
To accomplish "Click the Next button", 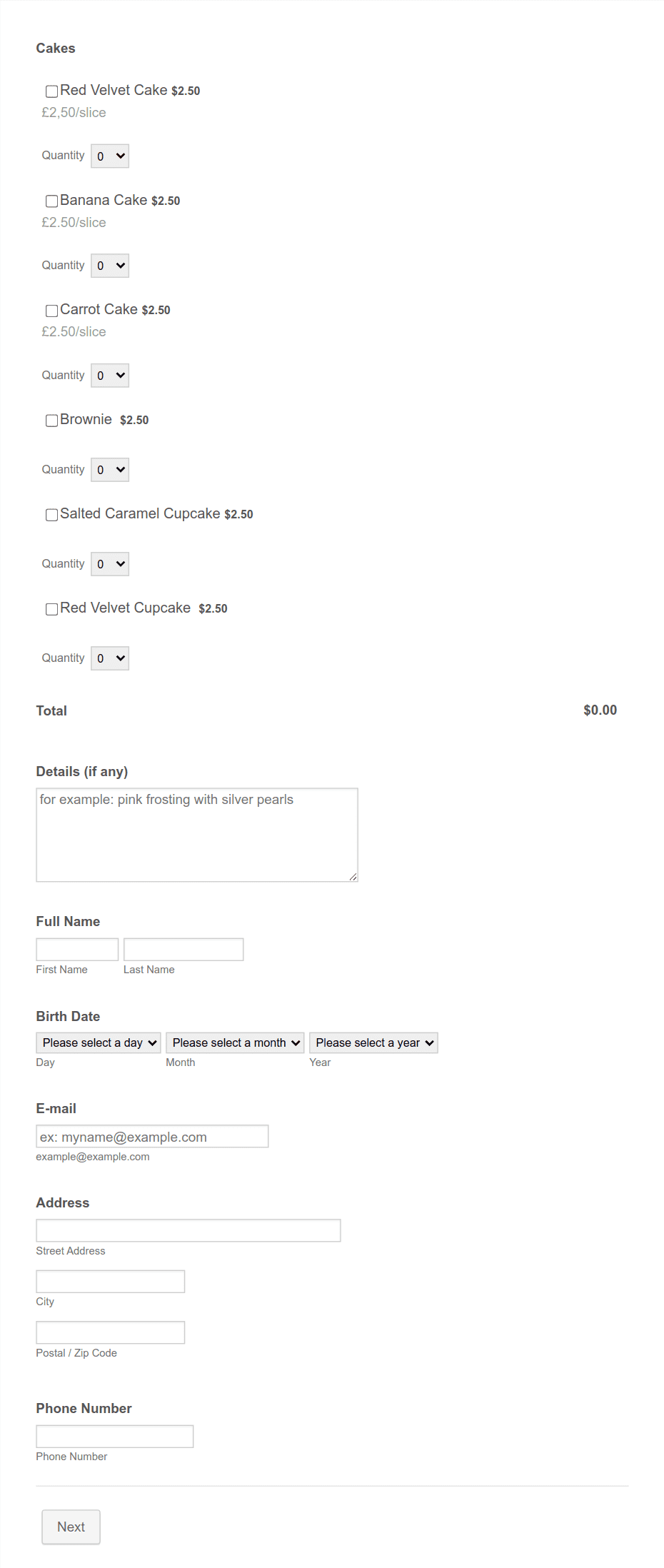I will pos(71,1527).
